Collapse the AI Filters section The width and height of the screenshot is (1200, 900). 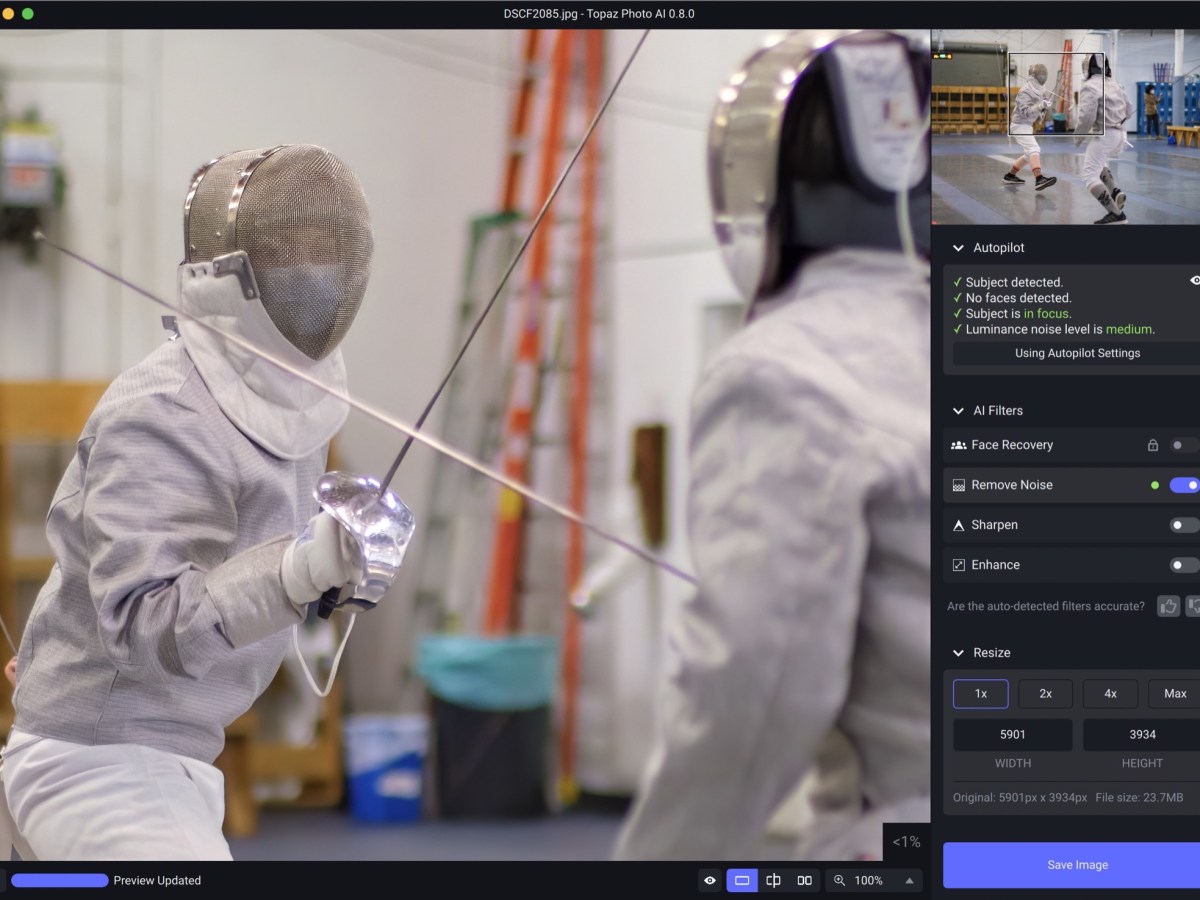tap(958, 411)
